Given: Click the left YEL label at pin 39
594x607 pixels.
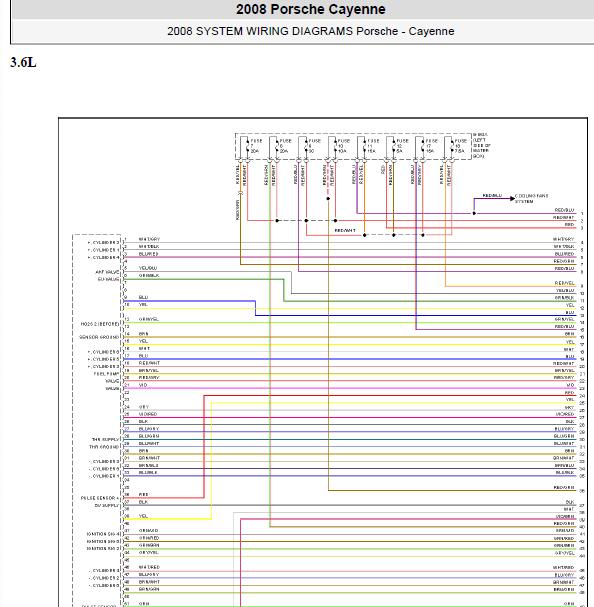Looking at the screenshot, I should pyautogui.click(x=143, y=516).
